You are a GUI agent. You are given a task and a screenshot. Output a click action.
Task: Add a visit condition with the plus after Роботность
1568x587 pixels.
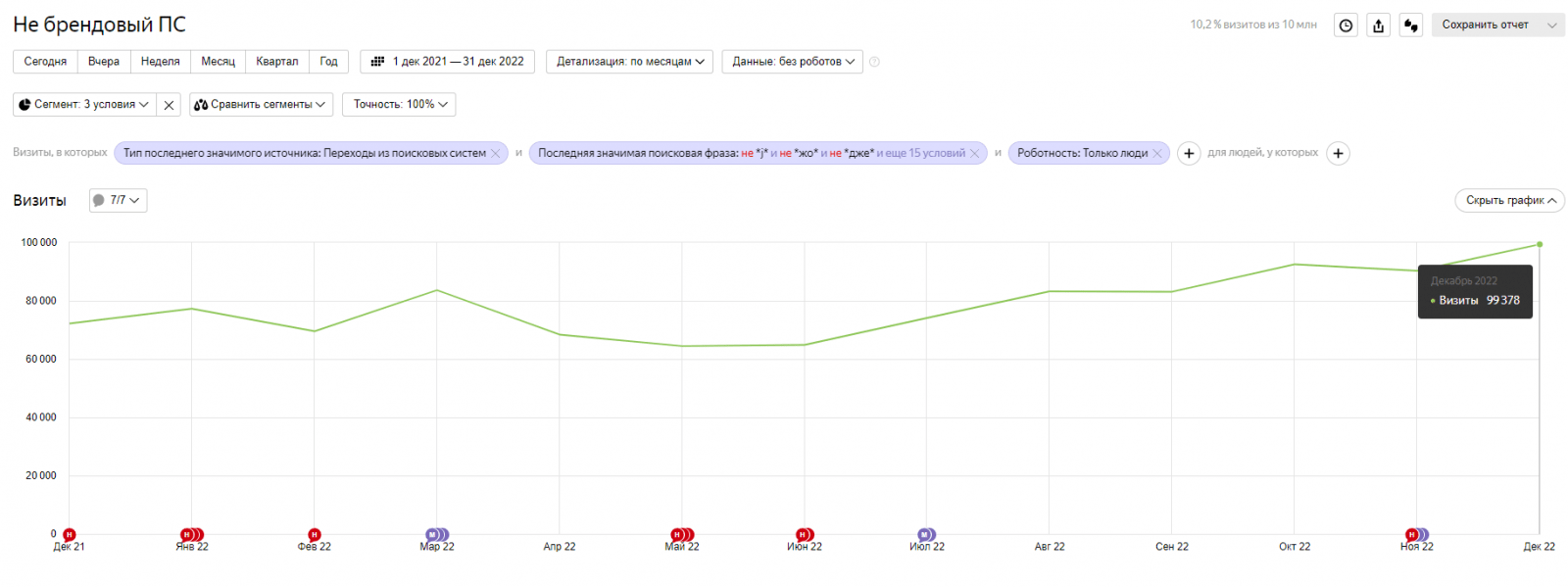pyautogui.click(x=1189, y=154)
